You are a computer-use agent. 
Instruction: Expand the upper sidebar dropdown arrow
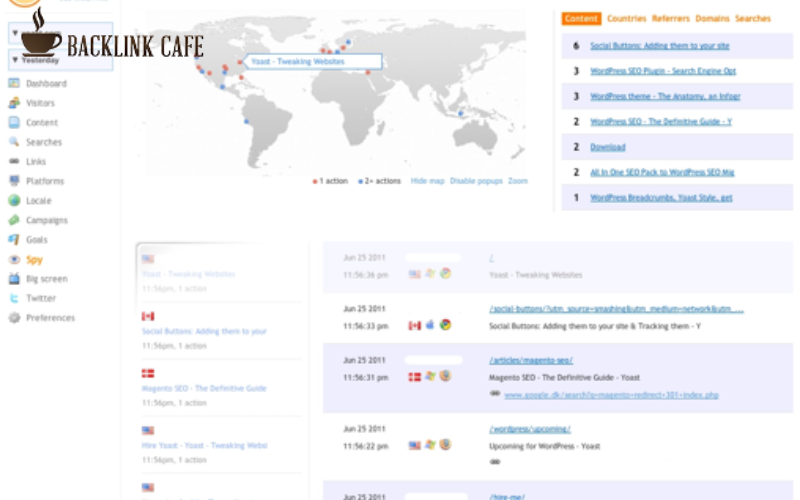pos(15,33)
